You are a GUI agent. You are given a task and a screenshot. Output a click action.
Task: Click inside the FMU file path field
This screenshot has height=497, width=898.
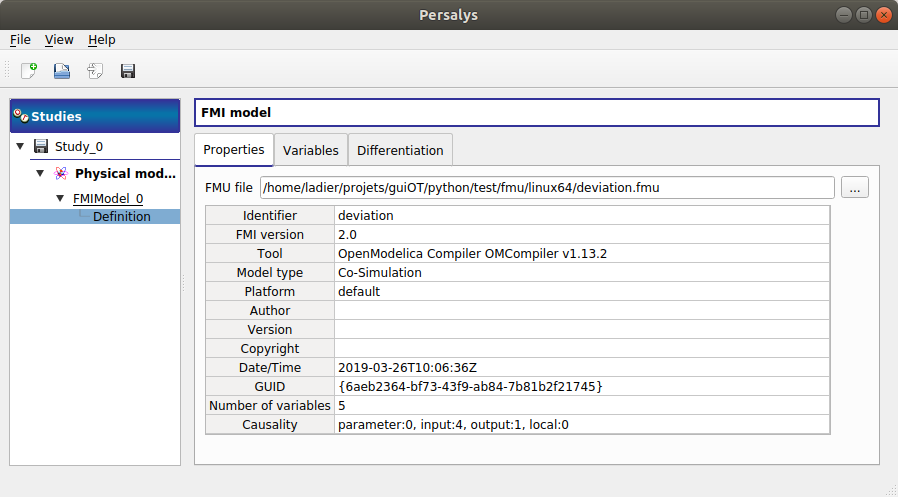(546, 187)
